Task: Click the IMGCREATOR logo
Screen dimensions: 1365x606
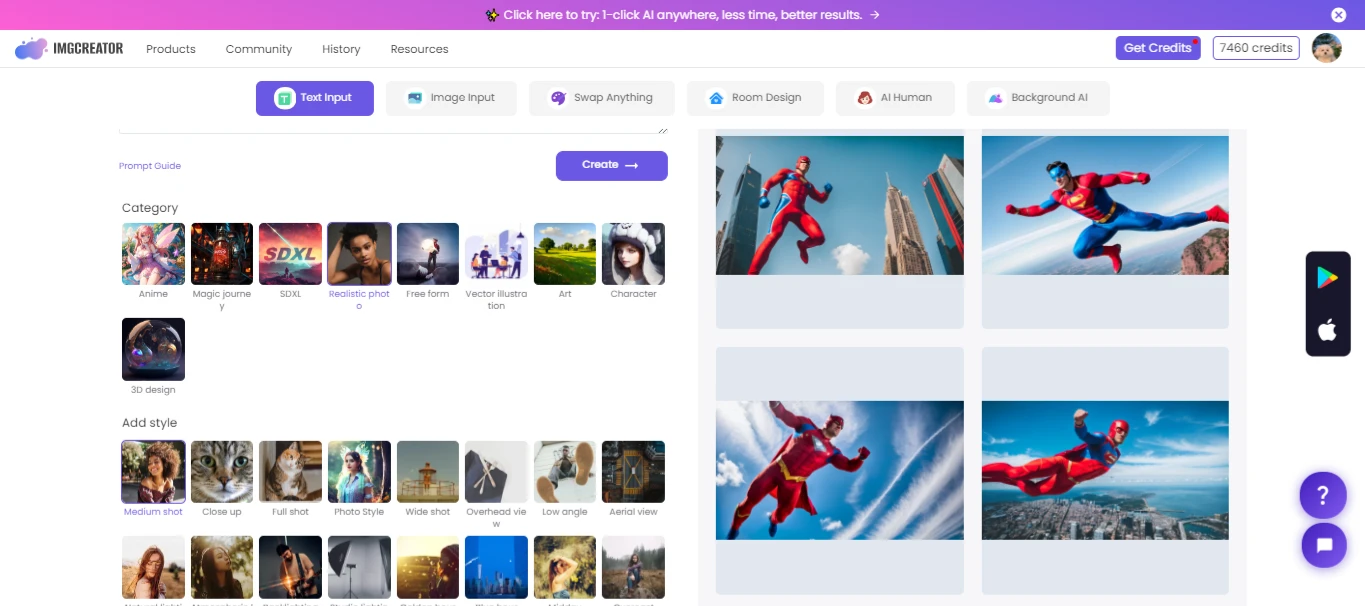Action: (x=69, y=48)
